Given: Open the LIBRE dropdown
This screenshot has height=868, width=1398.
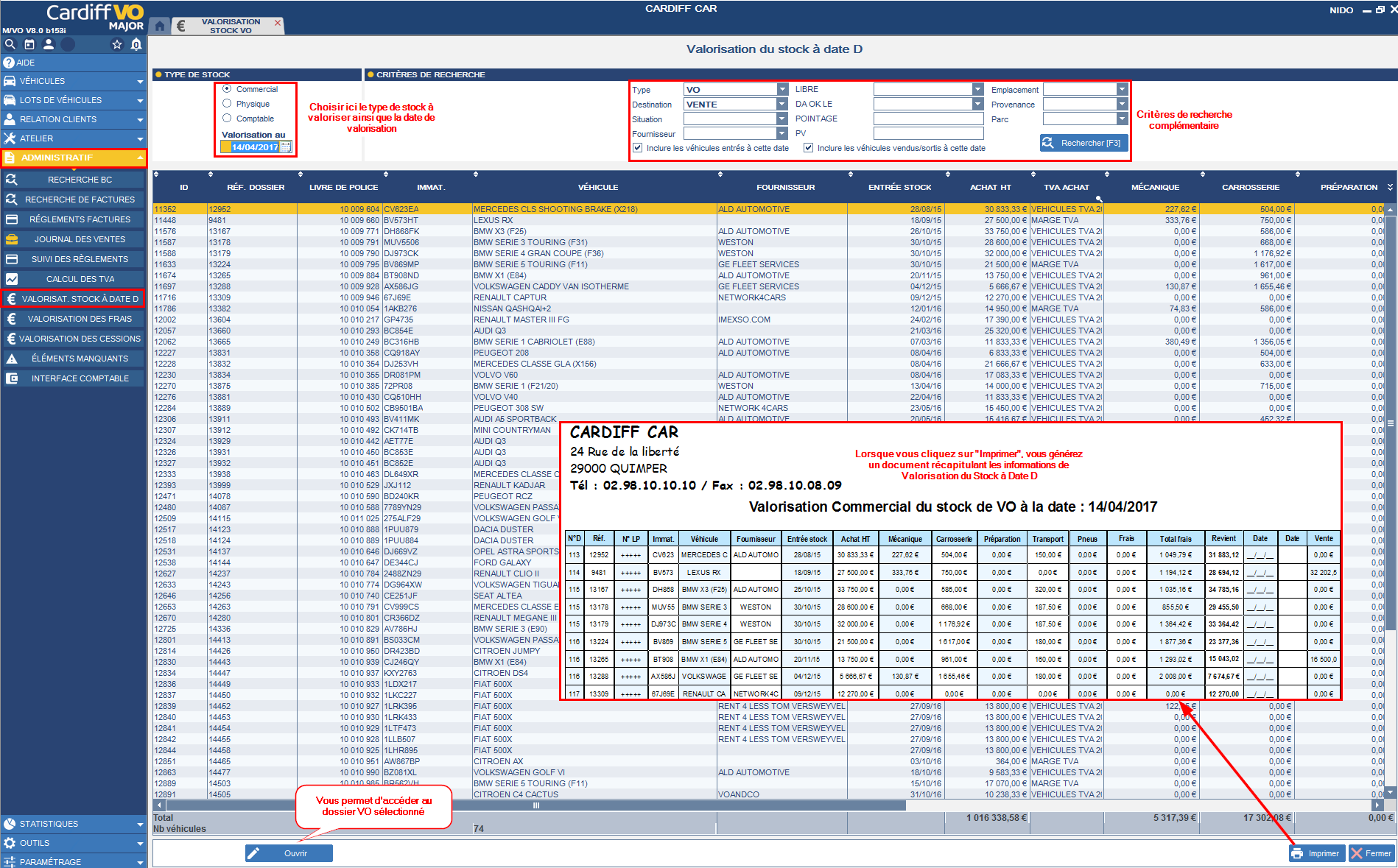Looking at the screenshot, I should [978, 90].
